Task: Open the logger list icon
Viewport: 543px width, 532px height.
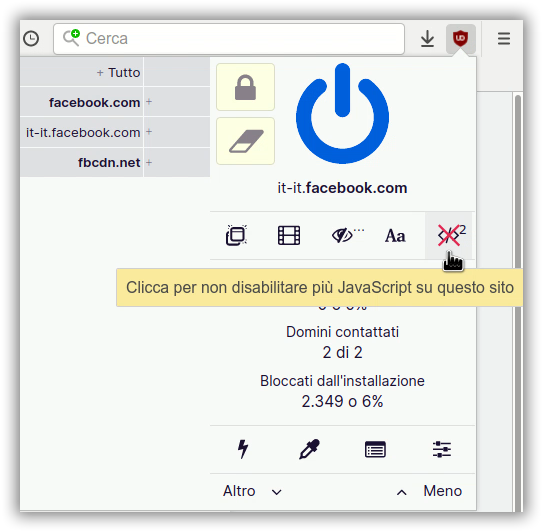Action: point(375,449)
